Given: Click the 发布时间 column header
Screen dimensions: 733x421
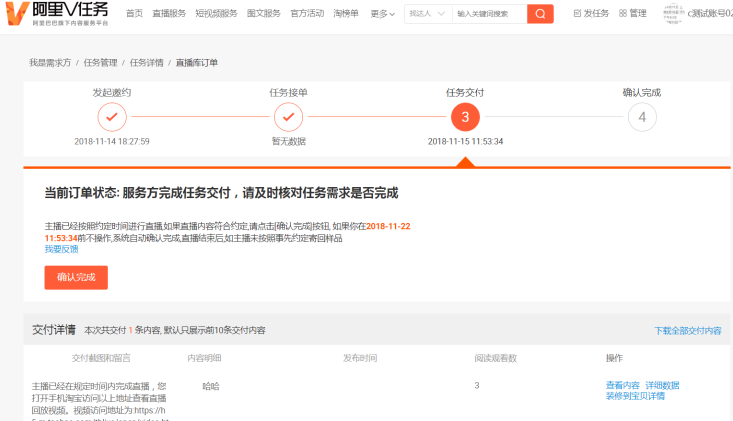Looking at the screenshot, I should (360, 358).
